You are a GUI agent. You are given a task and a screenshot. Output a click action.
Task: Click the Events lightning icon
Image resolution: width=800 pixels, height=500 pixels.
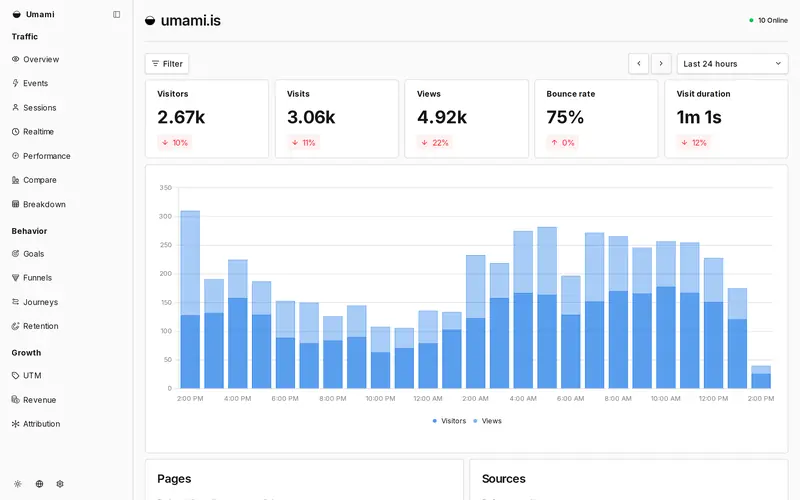click(15, 83)
